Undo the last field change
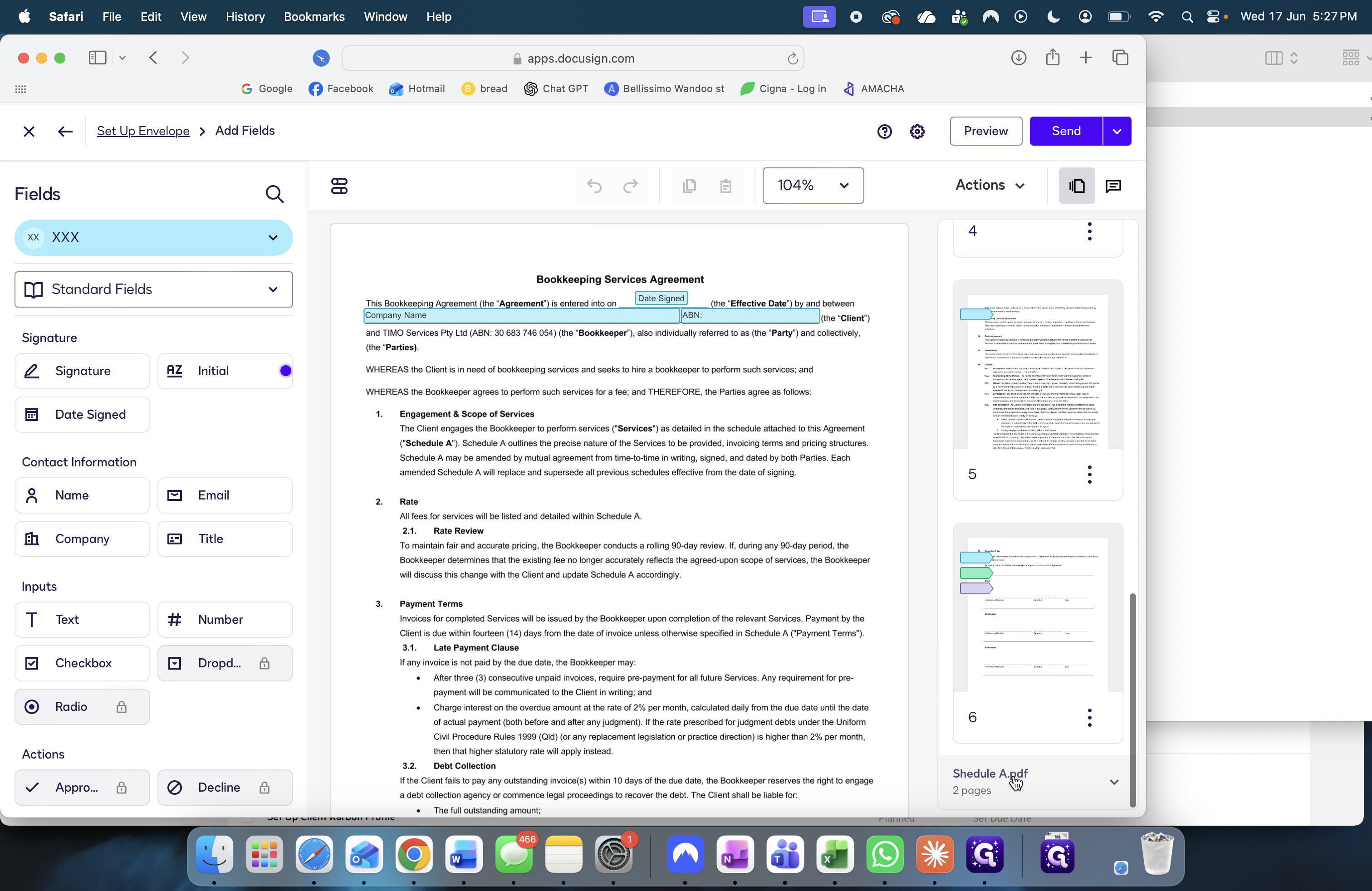This screenshot has width=1372, height=891. (594, 186)
